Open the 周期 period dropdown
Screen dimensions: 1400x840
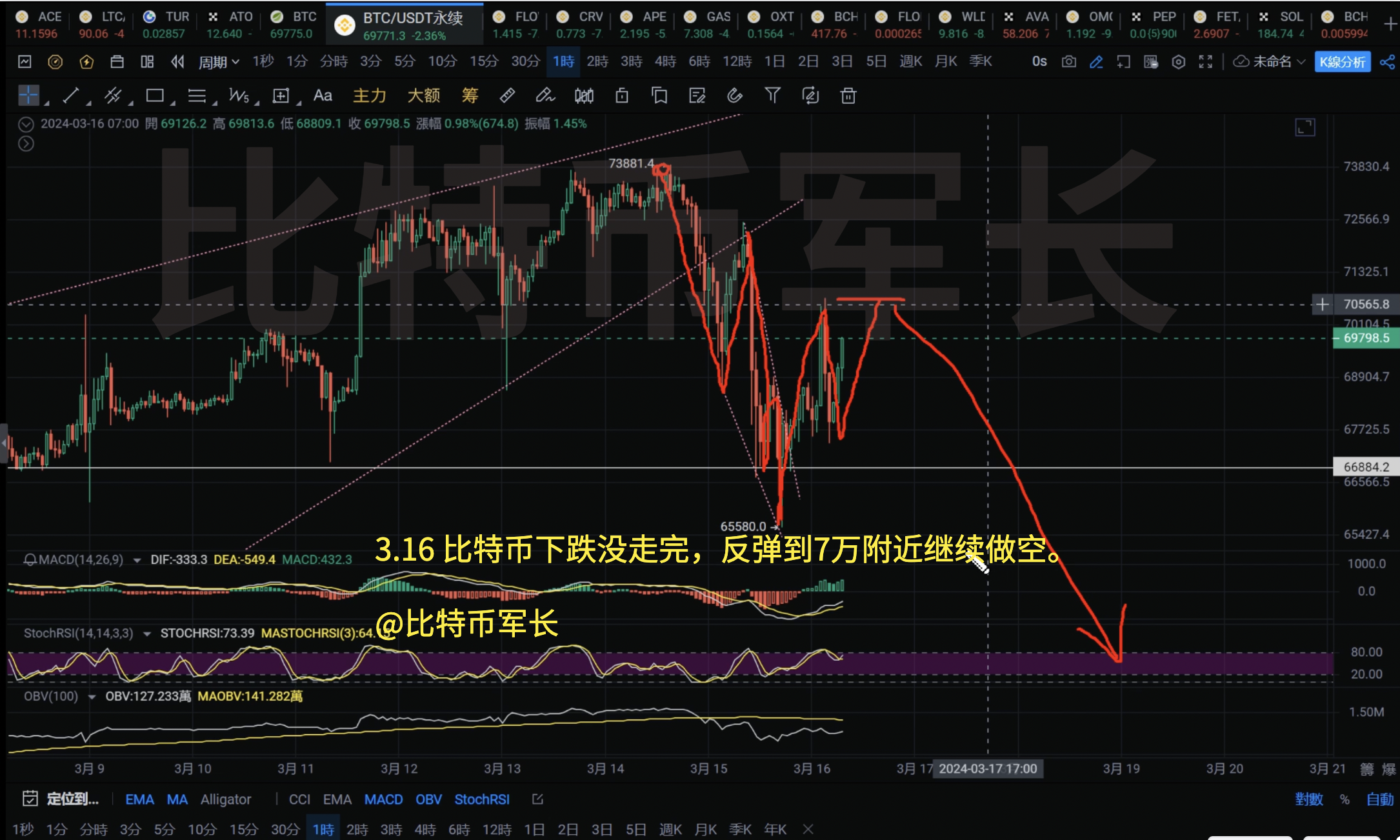tap(219, 62)
